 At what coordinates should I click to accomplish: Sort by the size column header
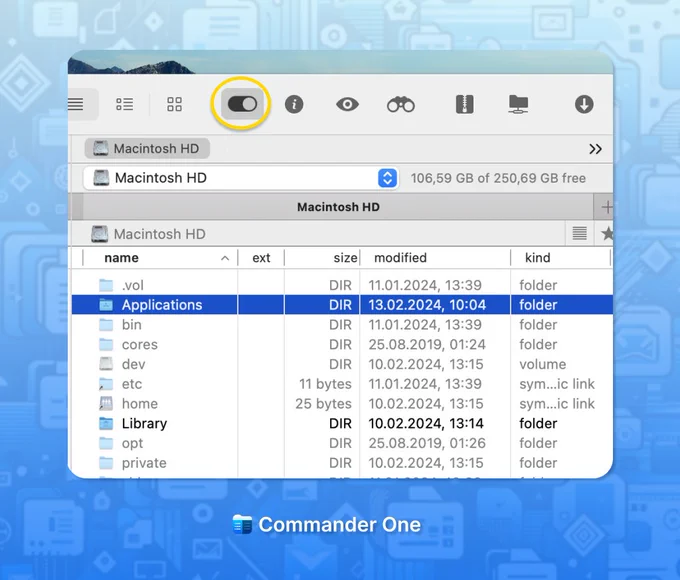coord(345,258)
